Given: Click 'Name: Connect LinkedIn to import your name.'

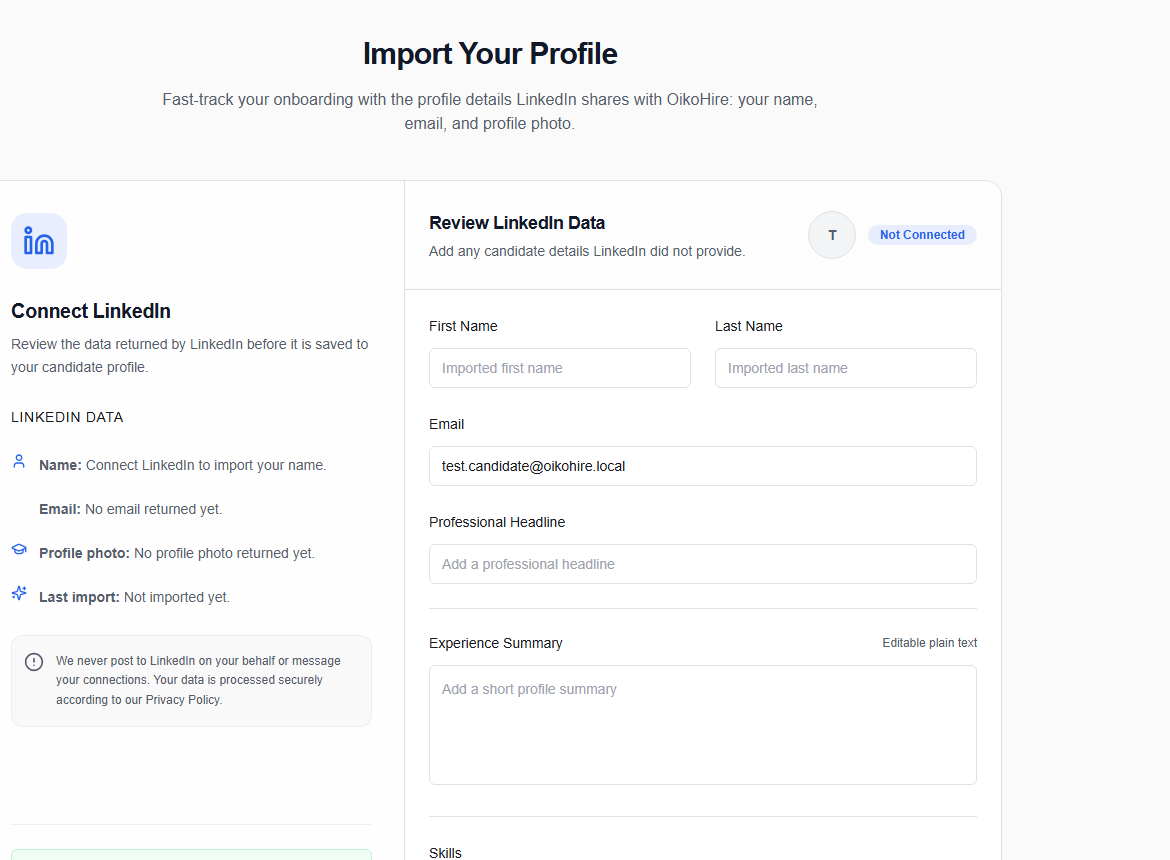Looking at the screenshot, I should (183, 465).
